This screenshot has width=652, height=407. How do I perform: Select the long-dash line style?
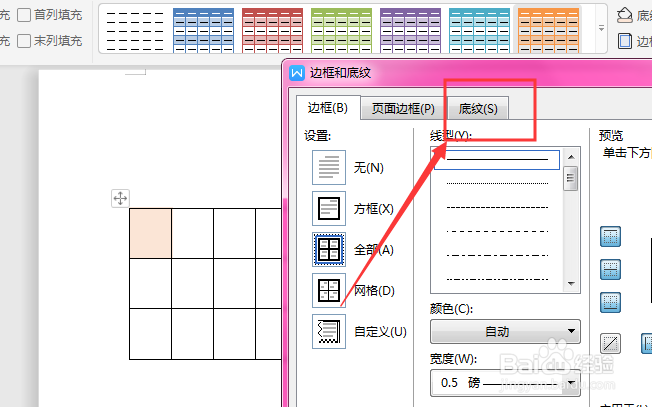coord(497,231)
